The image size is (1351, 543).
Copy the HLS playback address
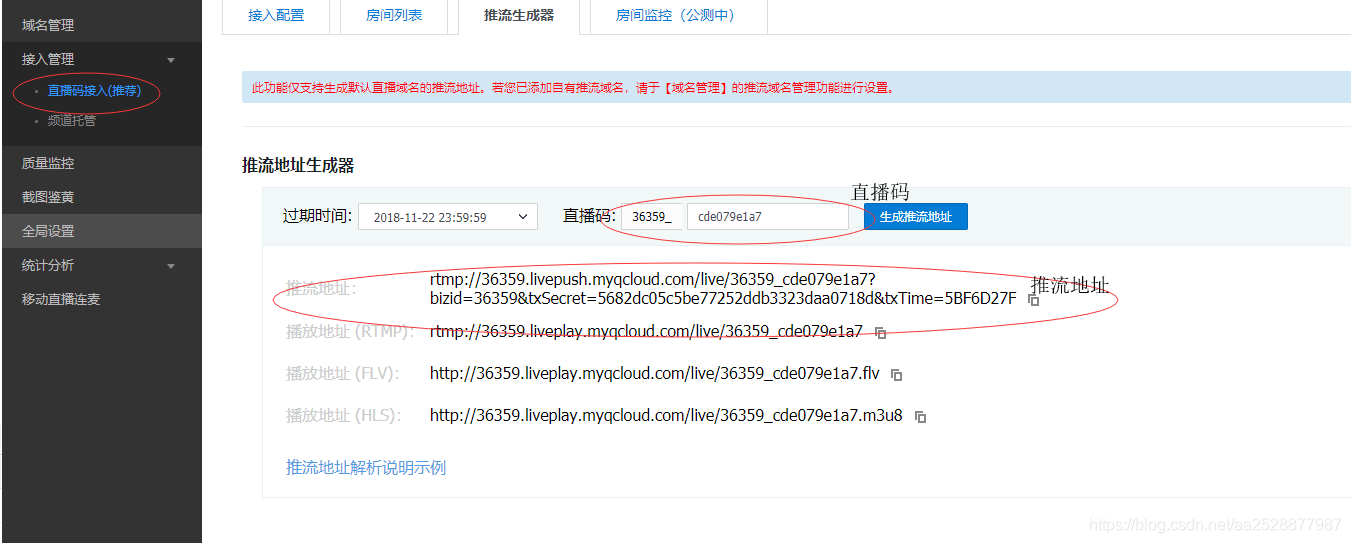[921, 417]
